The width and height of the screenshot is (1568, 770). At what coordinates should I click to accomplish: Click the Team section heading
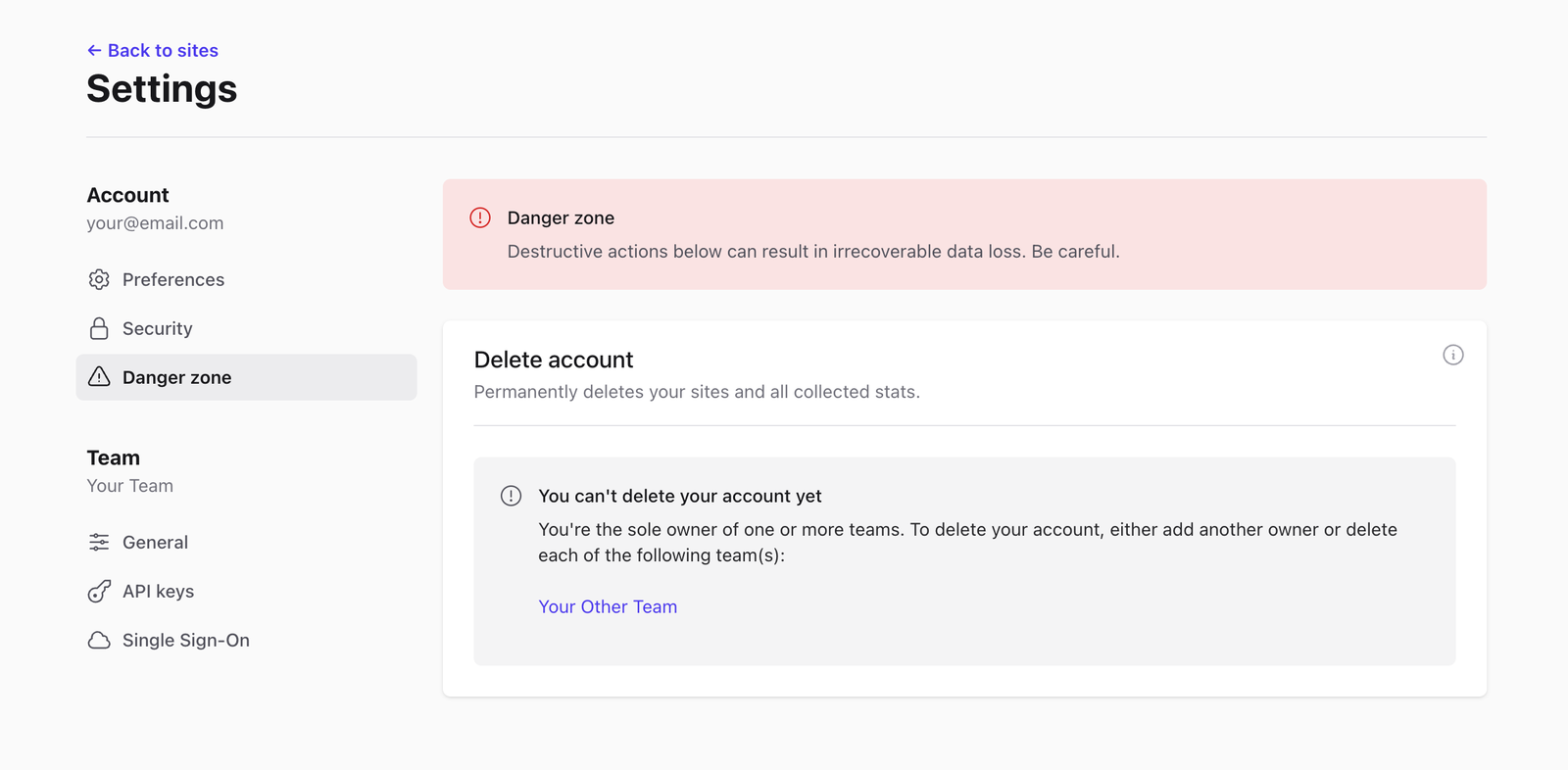[113, 457]
